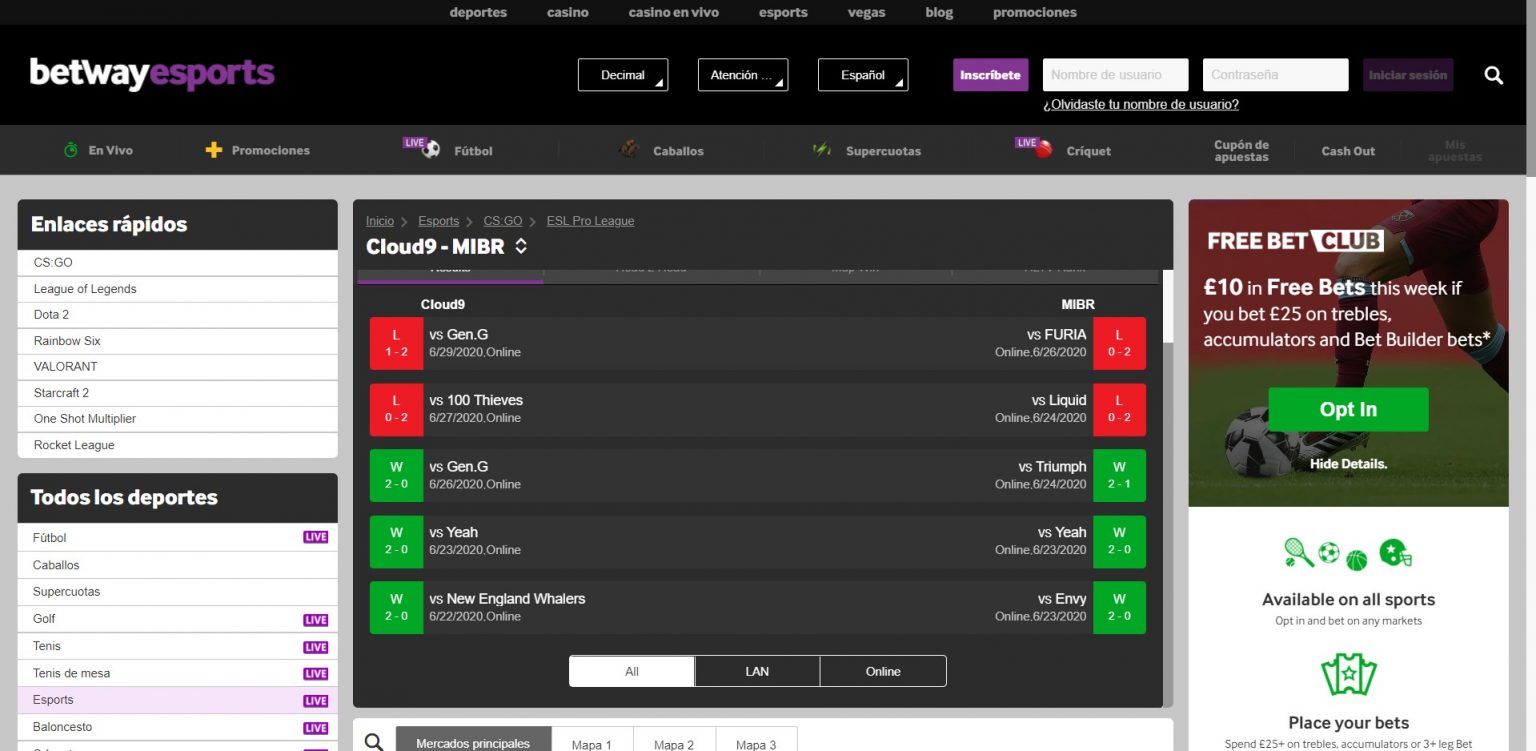
Task: Open Starcraft 2 quick link
Action: pyautogui.click(x=178, y=393)
